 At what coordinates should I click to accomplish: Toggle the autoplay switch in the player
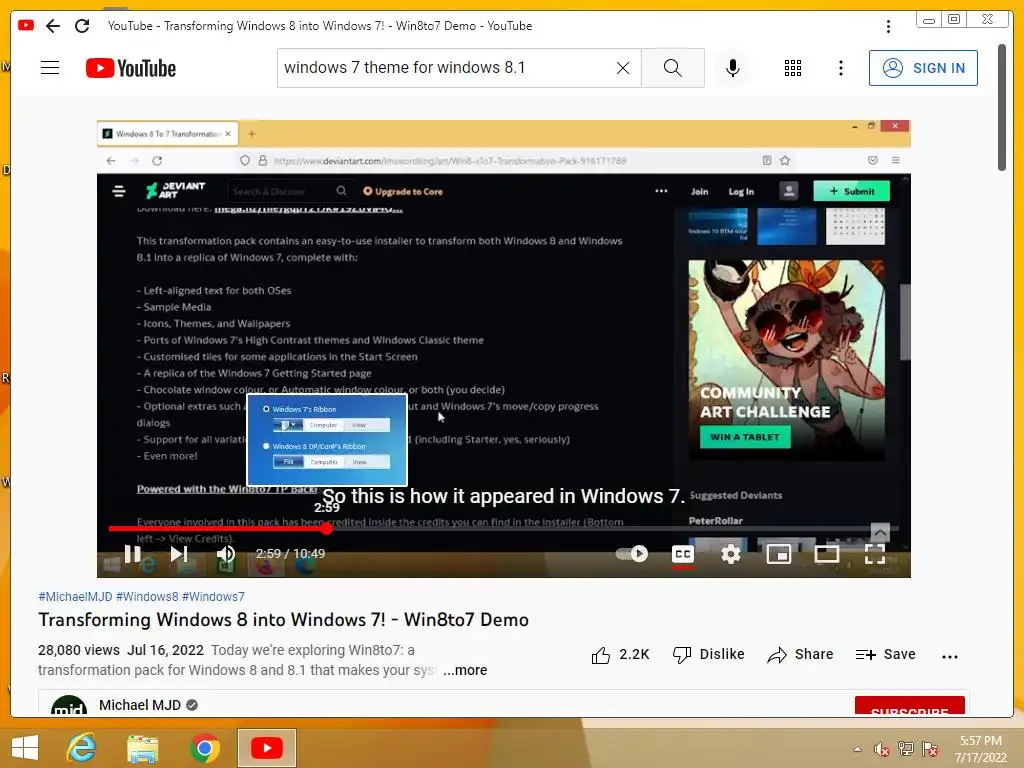[x=632, y=554]
